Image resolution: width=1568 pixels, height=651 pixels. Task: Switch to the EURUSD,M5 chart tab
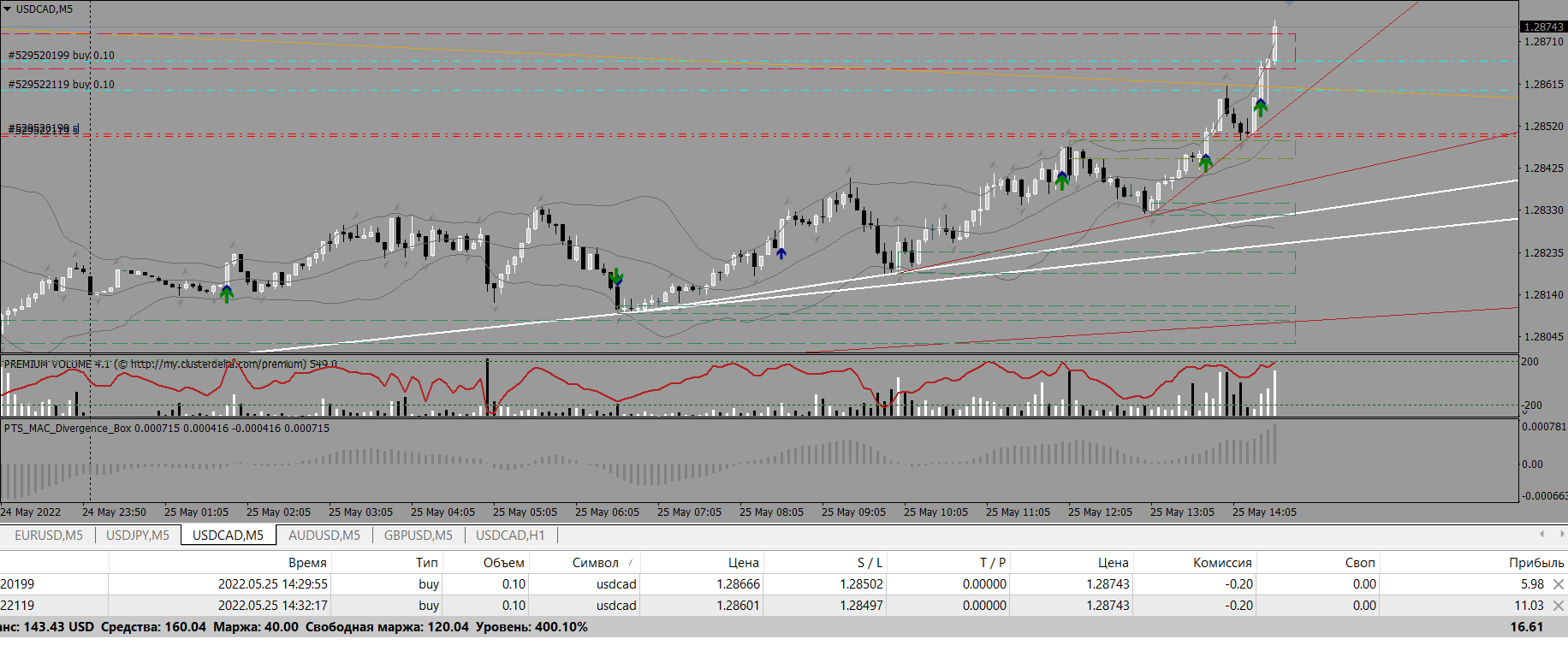[49, 536]
